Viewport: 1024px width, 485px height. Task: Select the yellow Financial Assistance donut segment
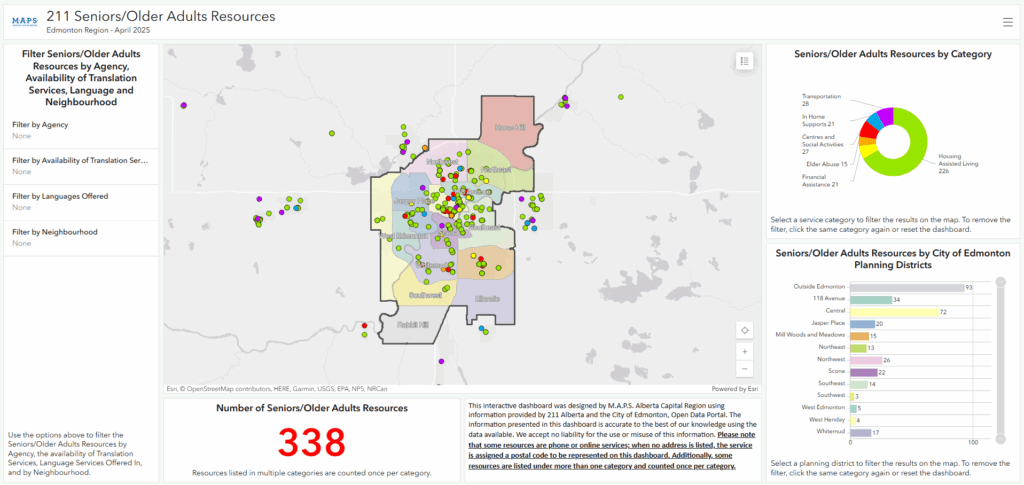tap(869, 151)
